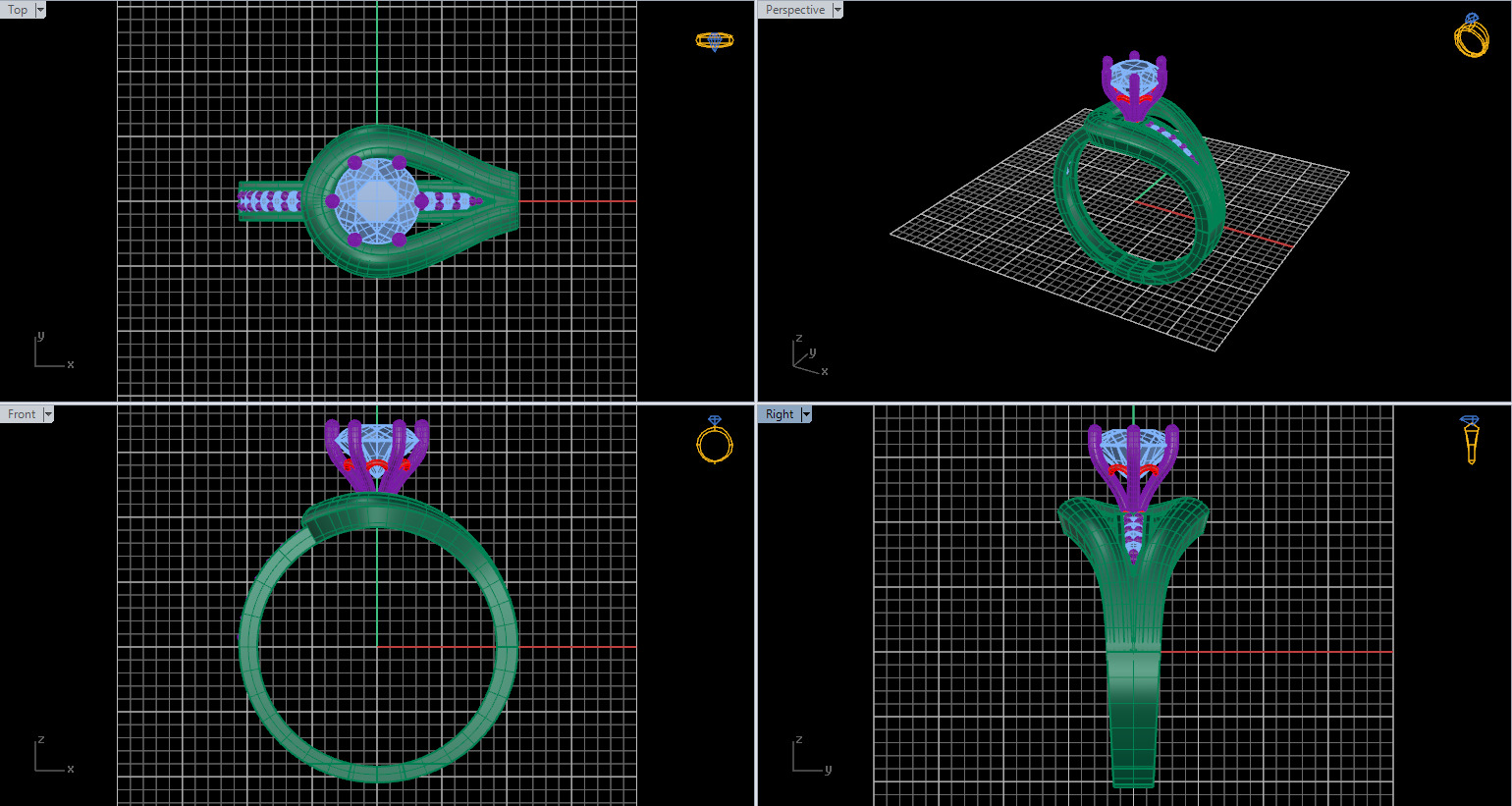1512x806 pixels.
Task: Open the Top viewport title dropdown arrow
Action: (x=40, y=10)
